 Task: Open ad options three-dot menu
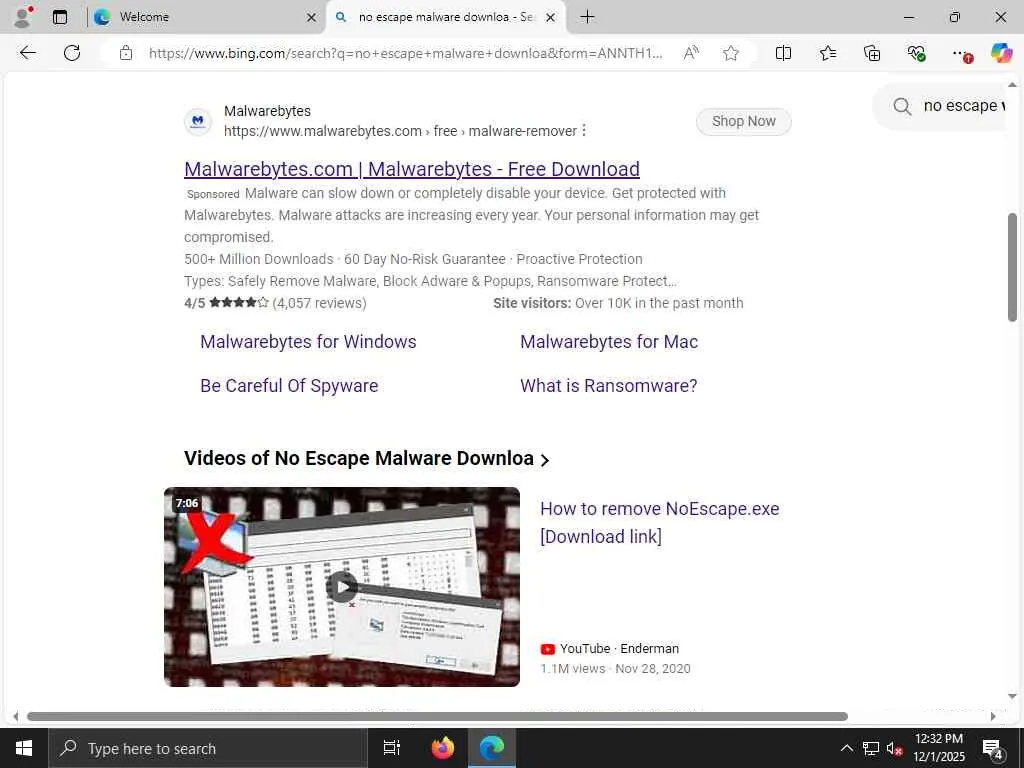tap(584, 131)
